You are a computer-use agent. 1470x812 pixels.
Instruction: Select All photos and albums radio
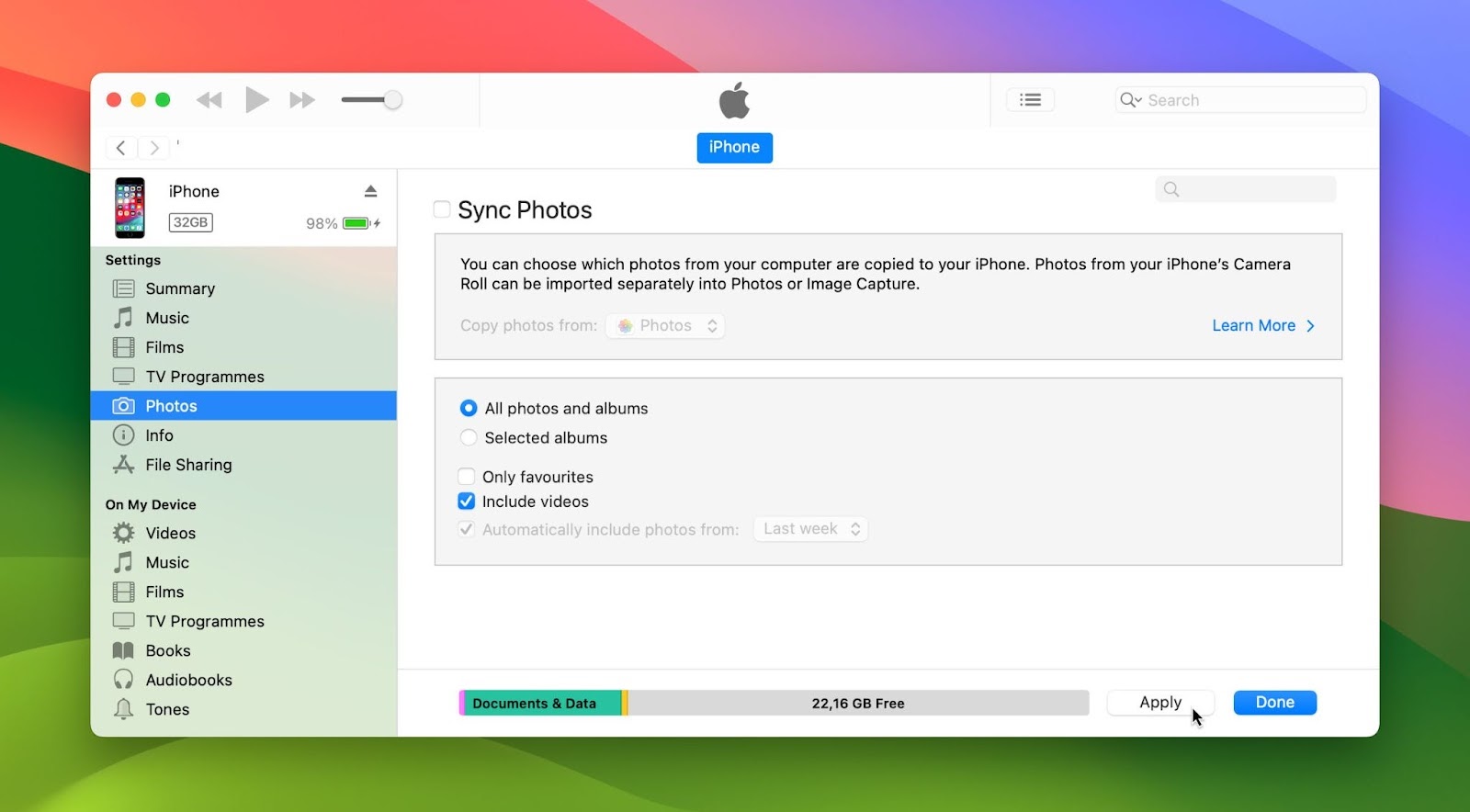tap(469, 408)
